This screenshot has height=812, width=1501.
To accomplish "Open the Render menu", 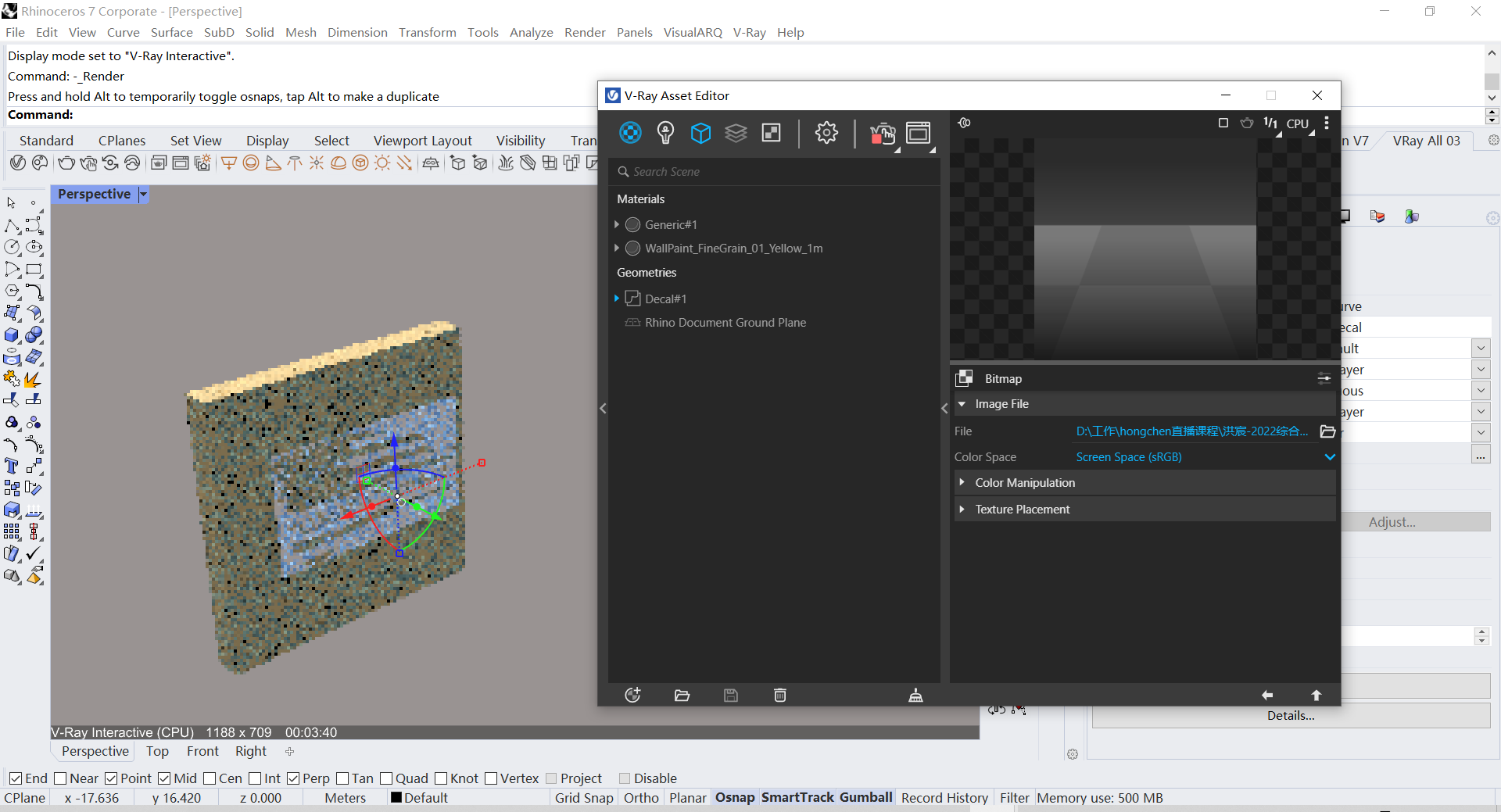I will click(x=585, y=32).
